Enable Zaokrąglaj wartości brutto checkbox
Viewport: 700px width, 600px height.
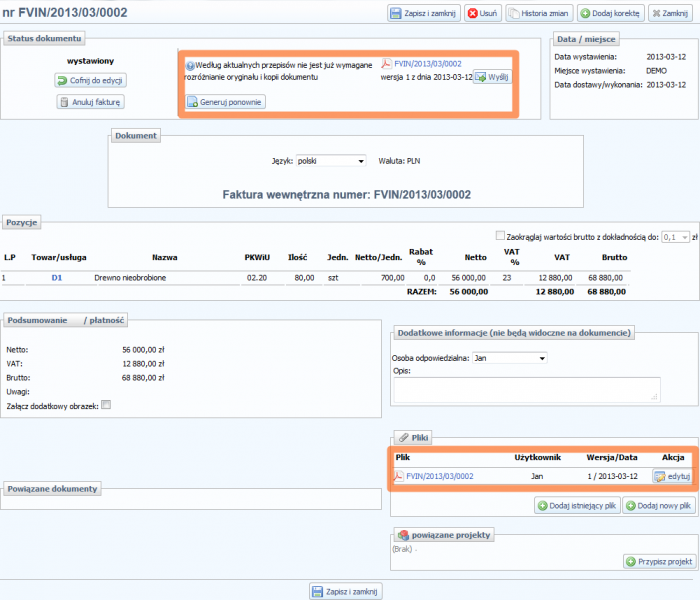(x=502, y=237)
